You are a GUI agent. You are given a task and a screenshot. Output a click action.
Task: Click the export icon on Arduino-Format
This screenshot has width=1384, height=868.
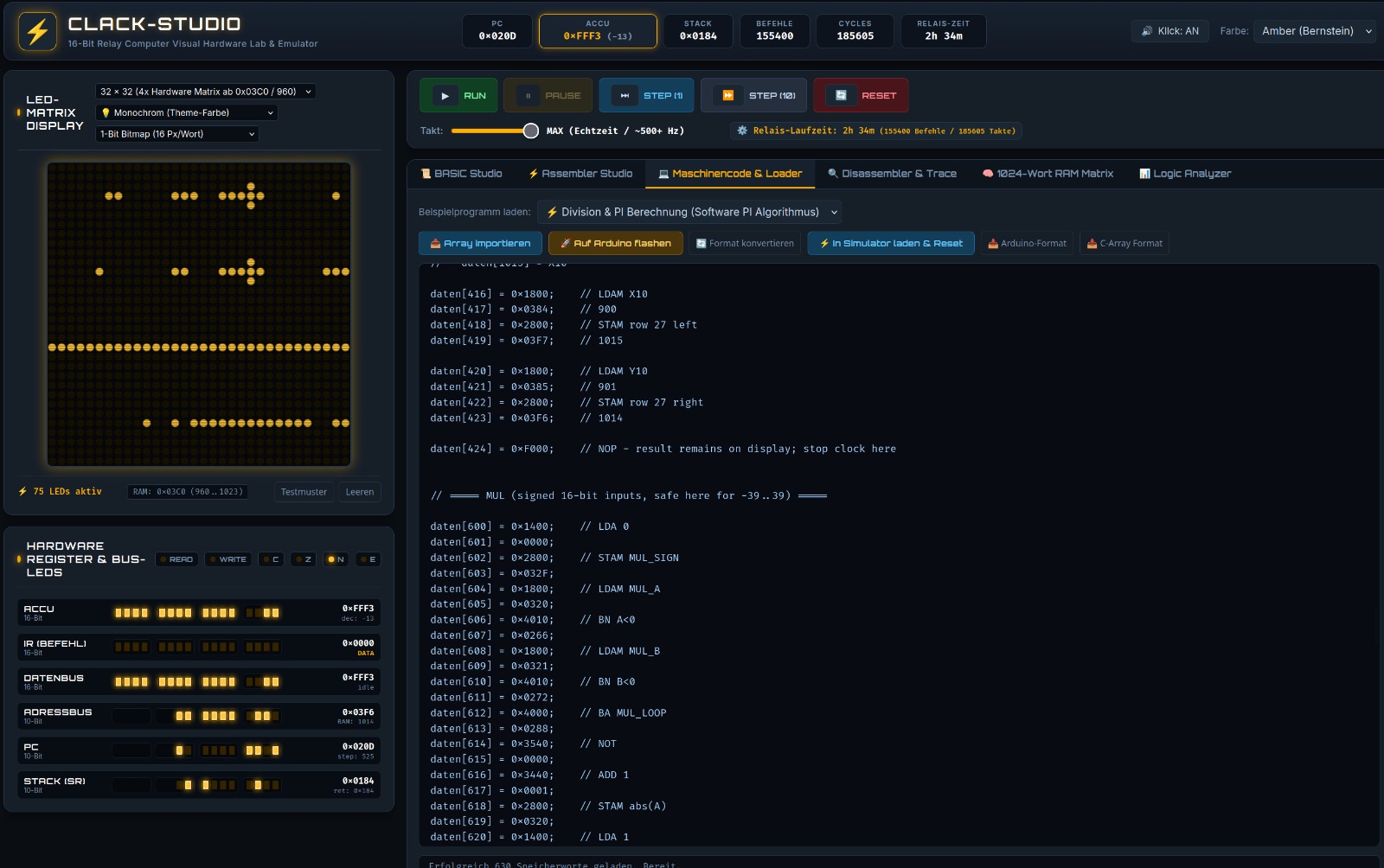993,244
